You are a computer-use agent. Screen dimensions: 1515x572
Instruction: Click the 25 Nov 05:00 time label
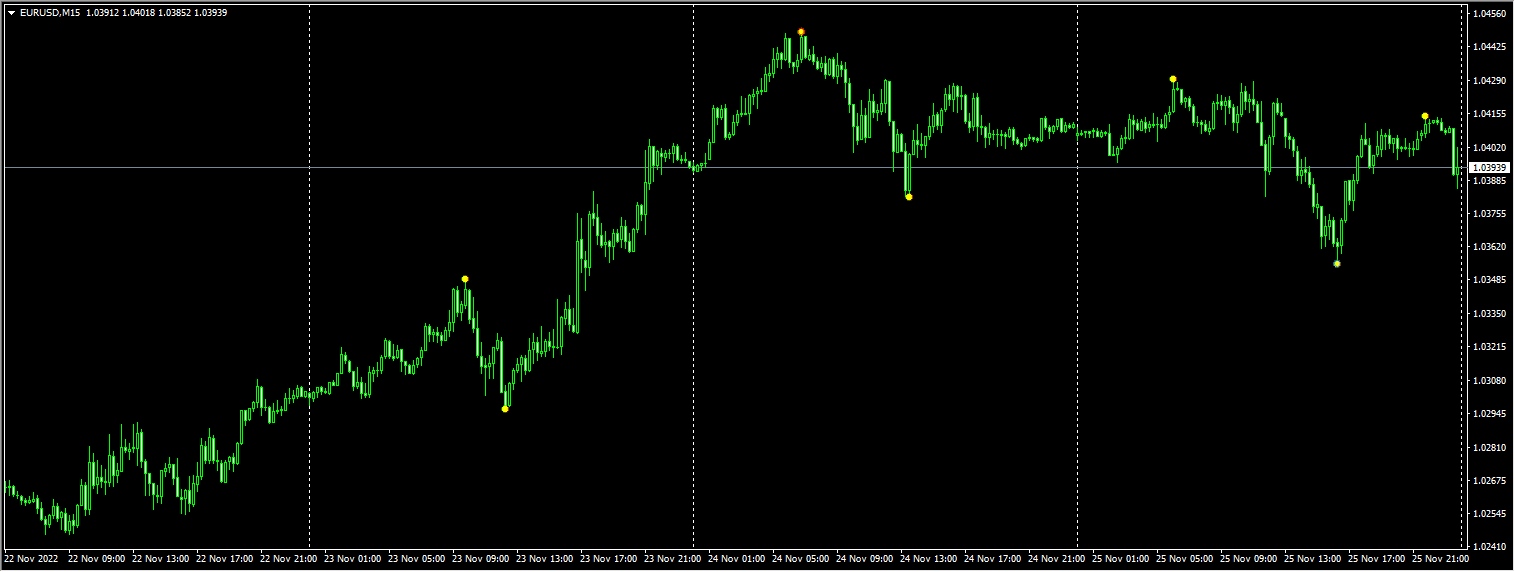click(1185, 559)
